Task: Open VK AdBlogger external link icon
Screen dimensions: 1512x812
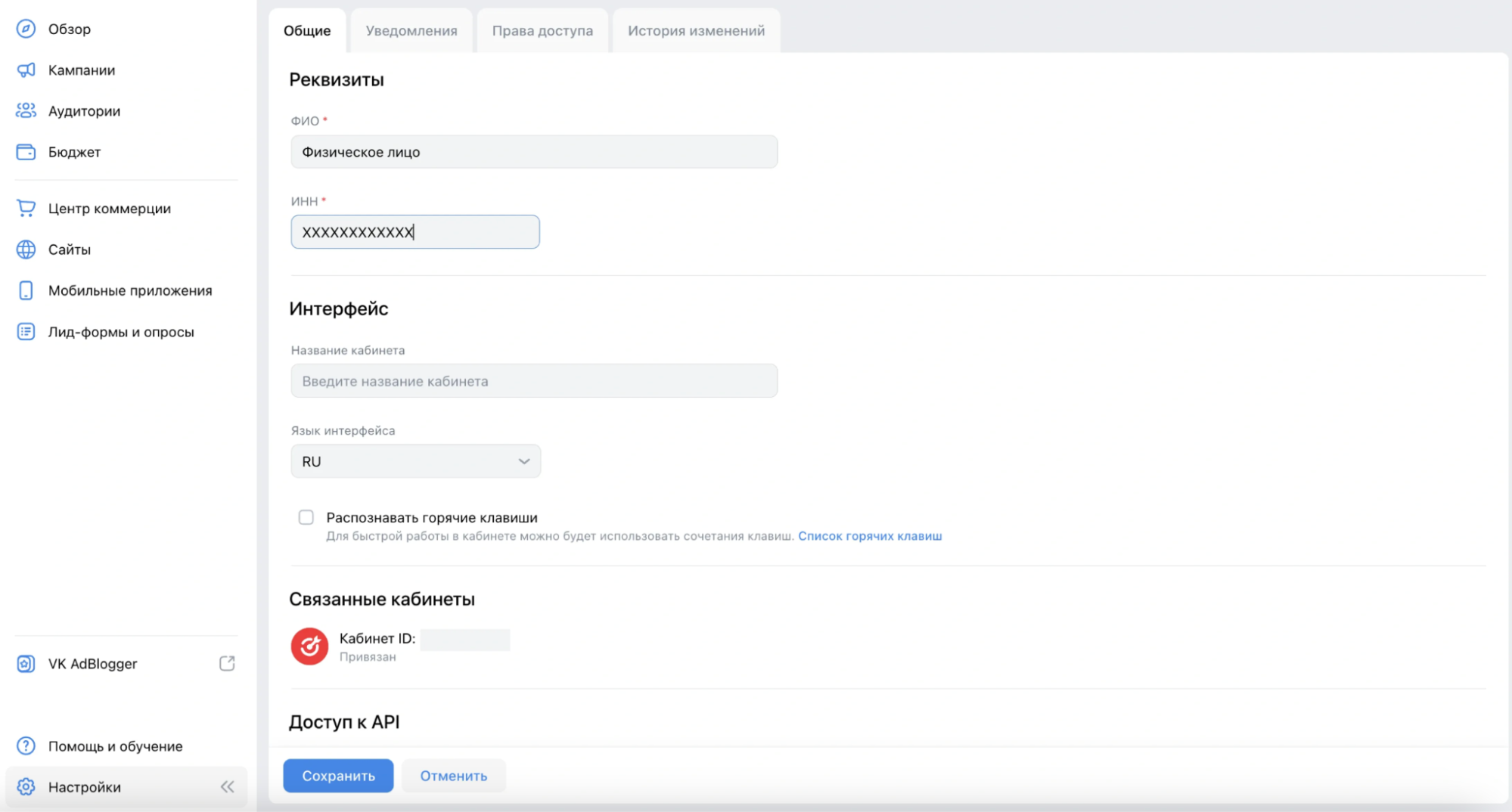Action: [227, 663]
